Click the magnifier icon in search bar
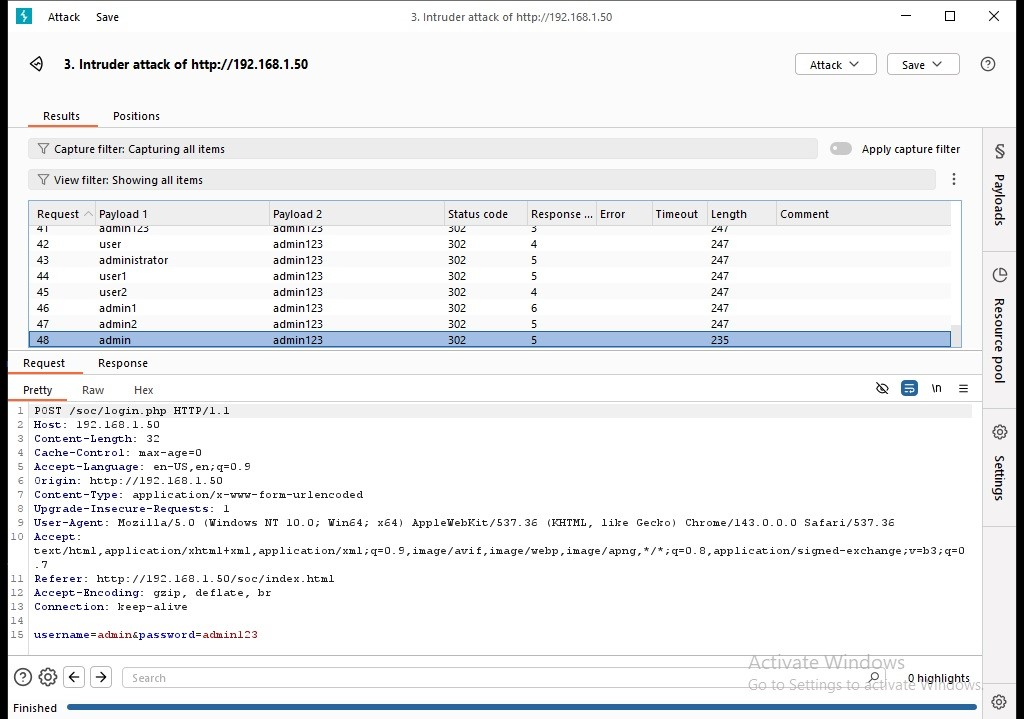This screenshot has height=719, width=1024. [x=874, y=677]
